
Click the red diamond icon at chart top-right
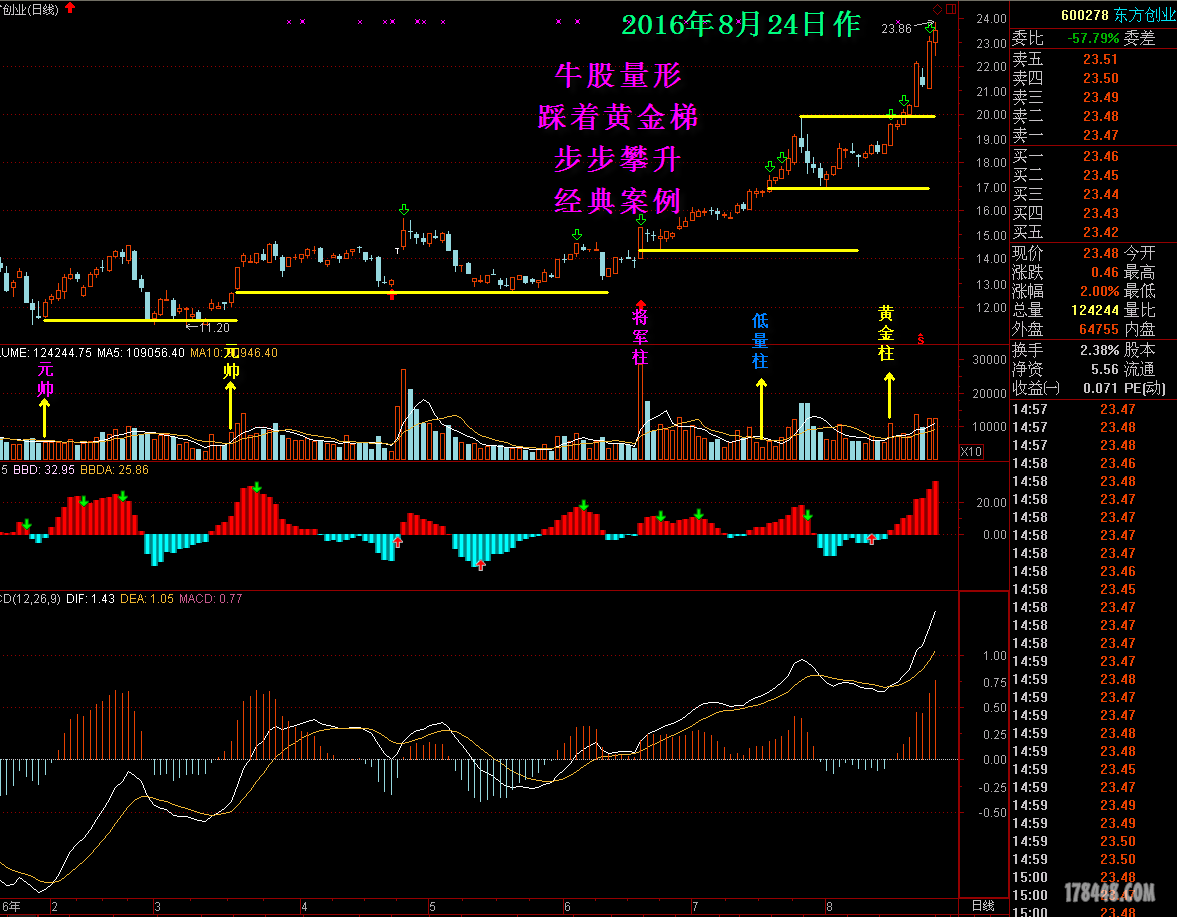pyautogui.click(x=937, y=9)
